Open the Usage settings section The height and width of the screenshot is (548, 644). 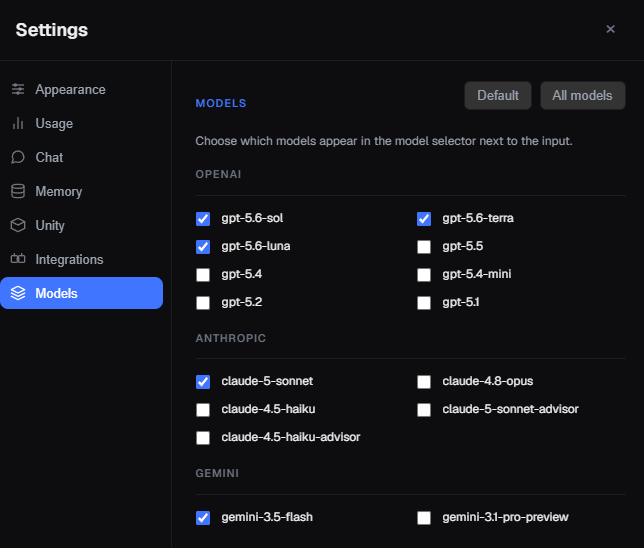click(81, 123)
